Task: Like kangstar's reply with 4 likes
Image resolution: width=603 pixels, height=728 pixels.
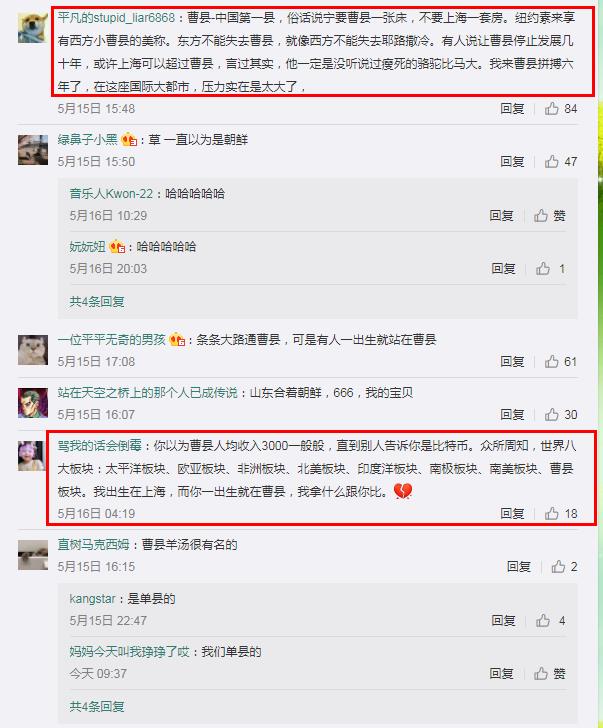Action: (x=551, y=620)
